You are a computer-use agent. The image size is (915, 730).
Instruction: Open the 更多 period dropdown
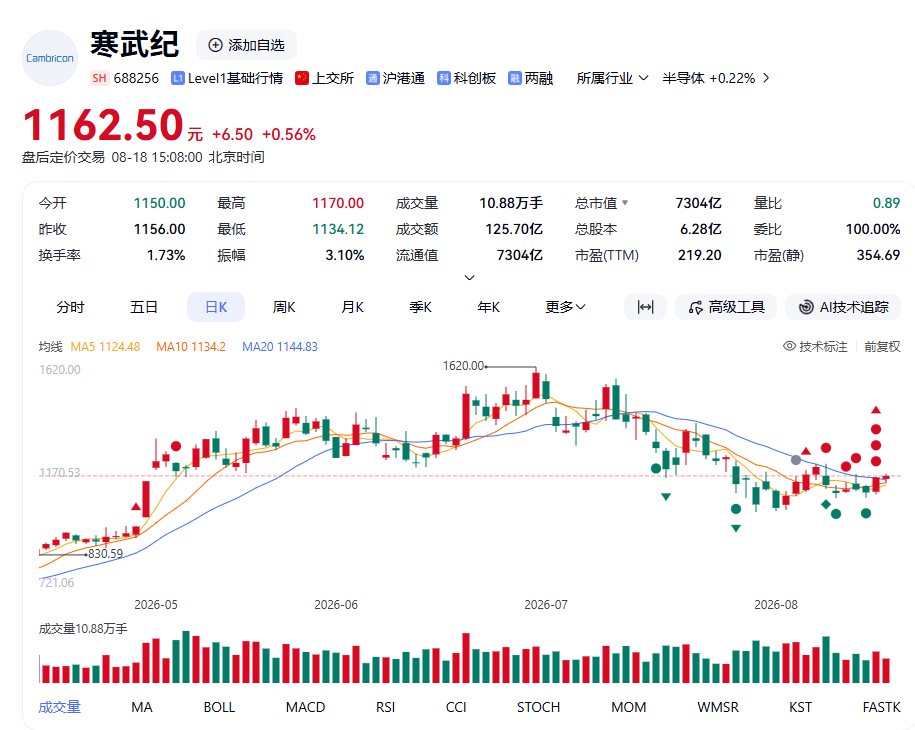pyautogui.click(x=565, y=307)
